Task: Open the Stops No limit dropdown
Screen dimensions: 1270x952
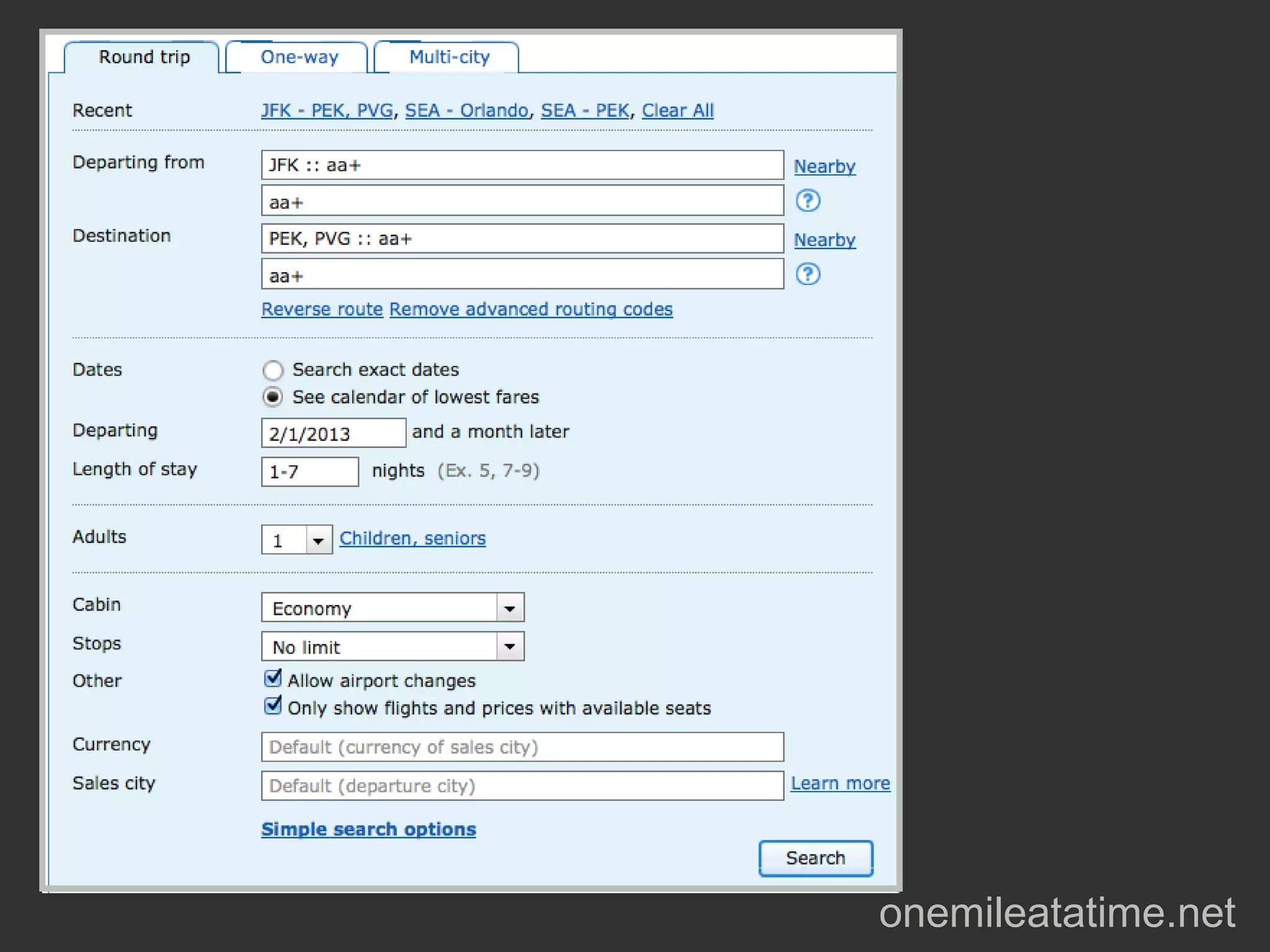Action: point(510,647)
